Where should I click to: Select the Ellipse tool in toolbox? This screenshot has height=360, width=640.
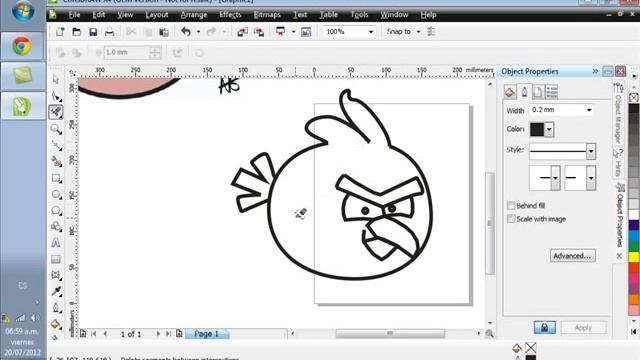(x=56, y=194)
